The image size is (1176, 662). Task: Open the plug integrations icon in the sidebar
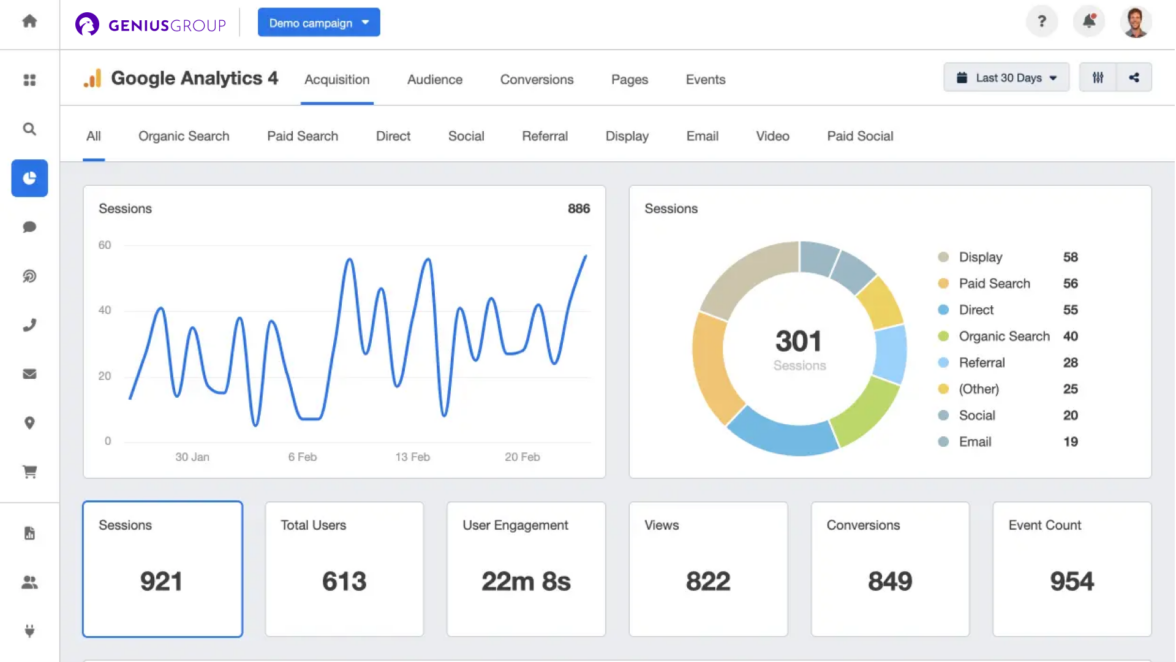coord(29,631)
